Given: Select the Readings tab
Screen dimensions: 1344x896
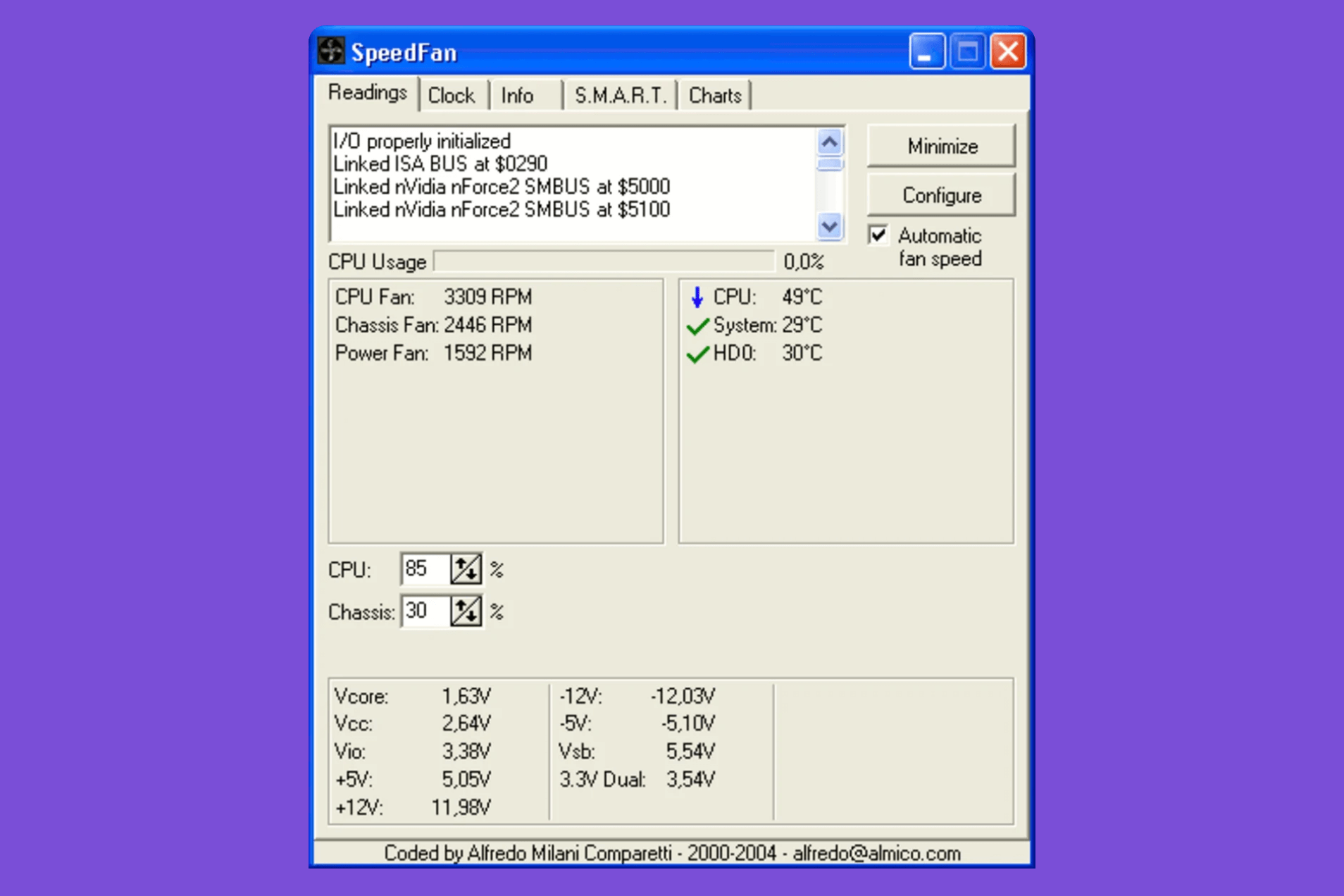Looking at the screenshot, I should tap(367, 93).
